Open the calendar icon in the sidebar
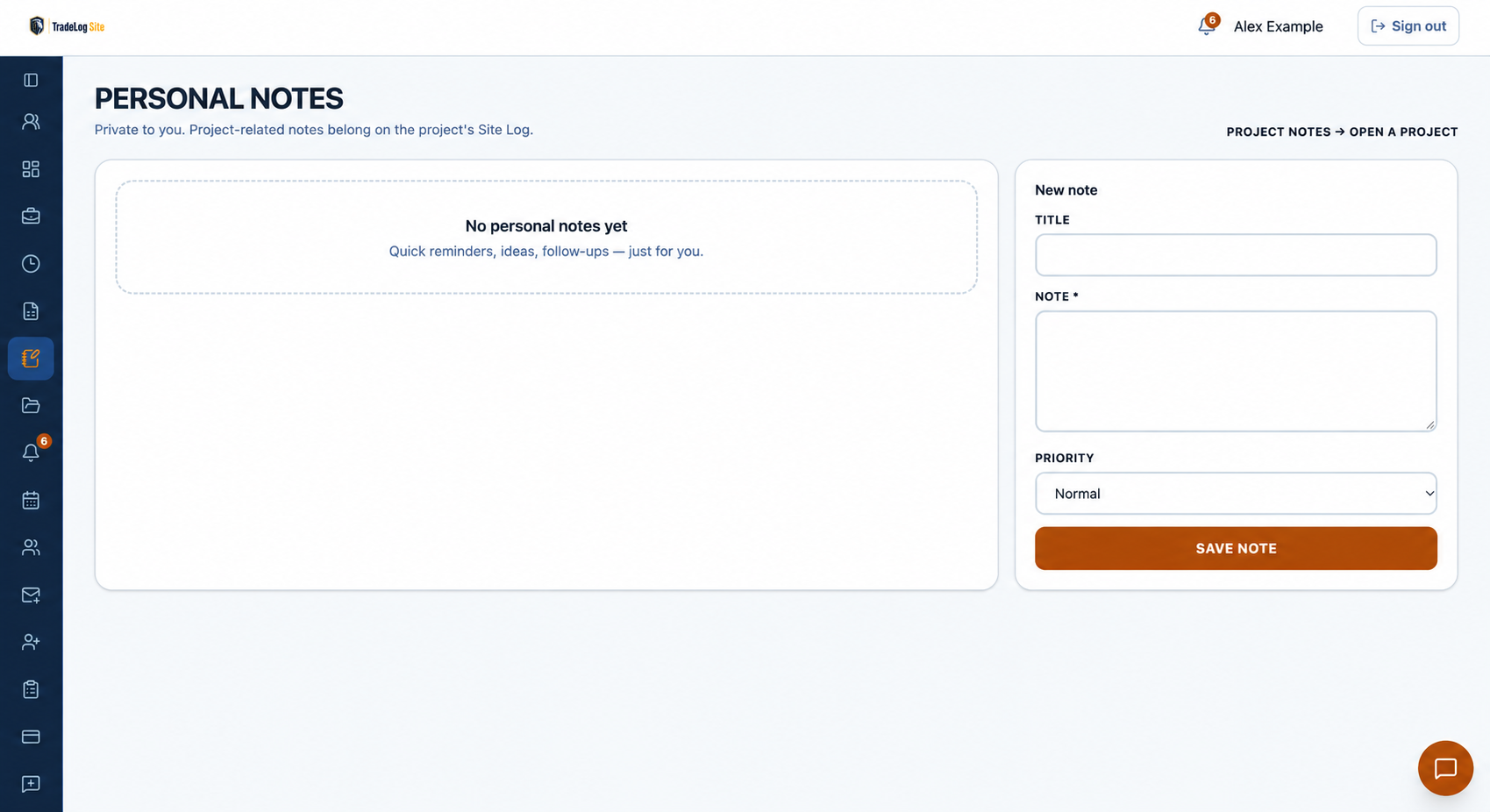Viewport: 1490px width, 812px height. 31,500
